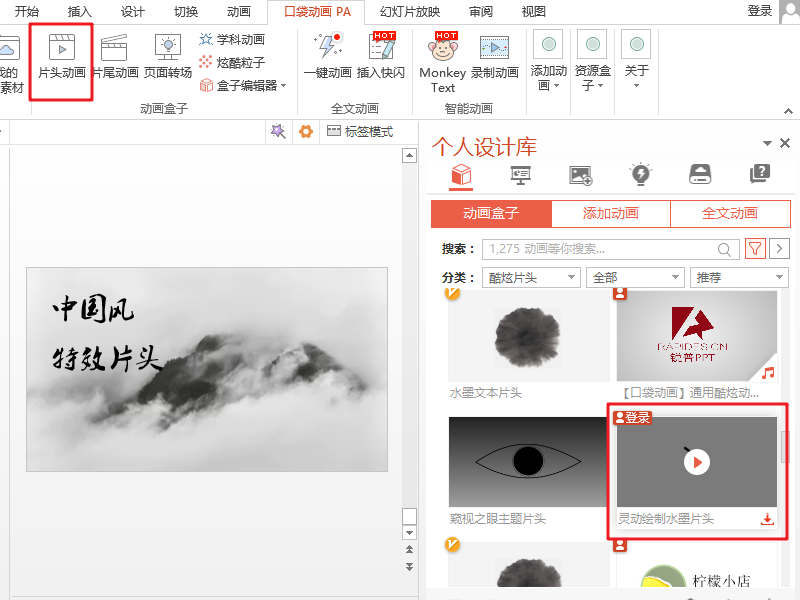Select 动画盒子 panel tab

pos(491,213)
